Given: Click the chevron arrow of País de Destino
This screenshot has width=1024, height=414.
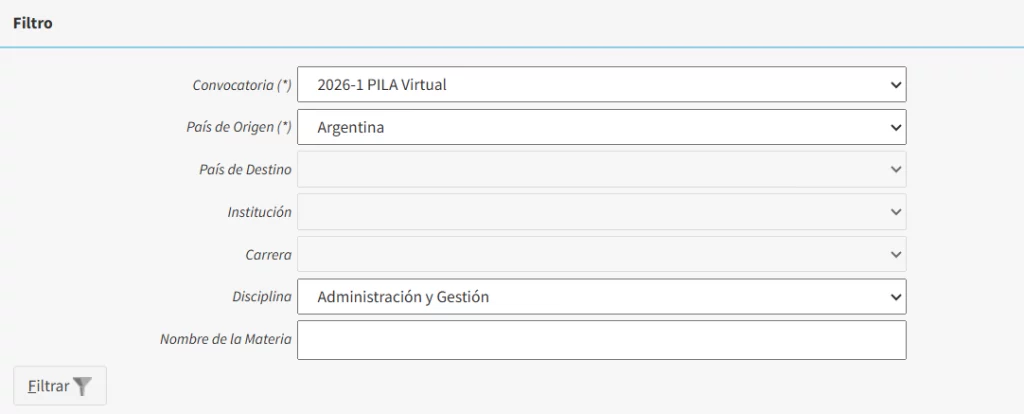Looking at the screenshot, I should point(895,170).
